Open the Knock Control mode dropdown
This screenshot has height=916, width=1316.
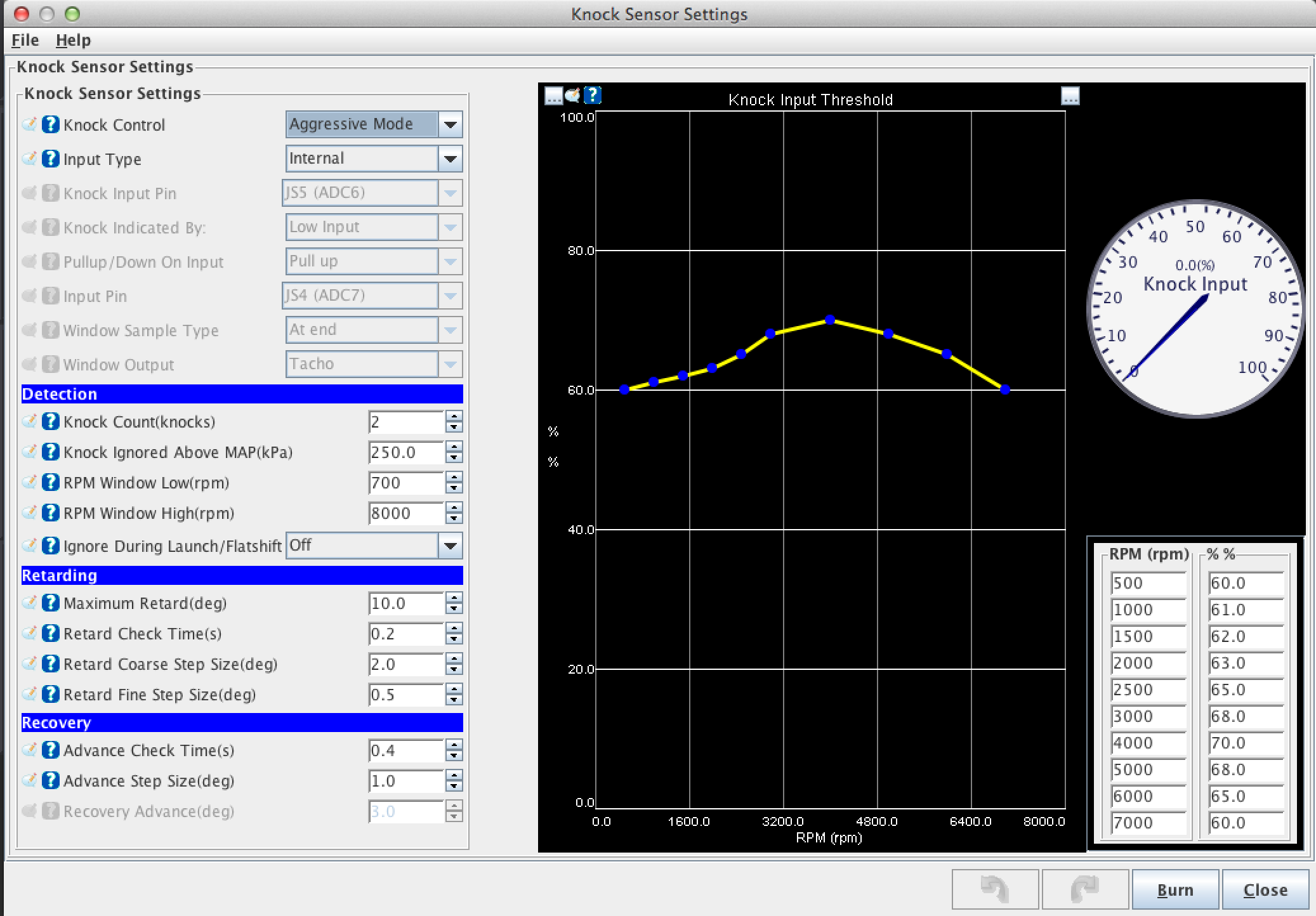point(450,124)
